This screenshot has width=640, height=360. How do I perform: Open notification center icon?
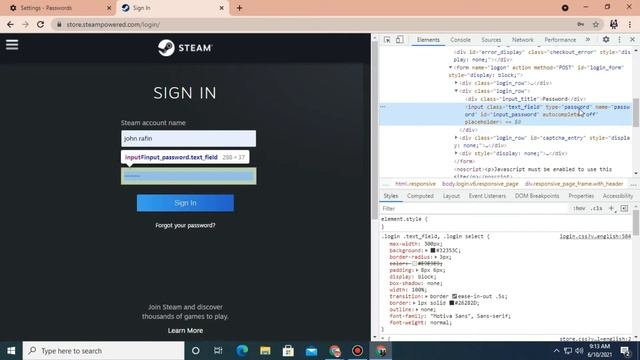click(625, 351)
